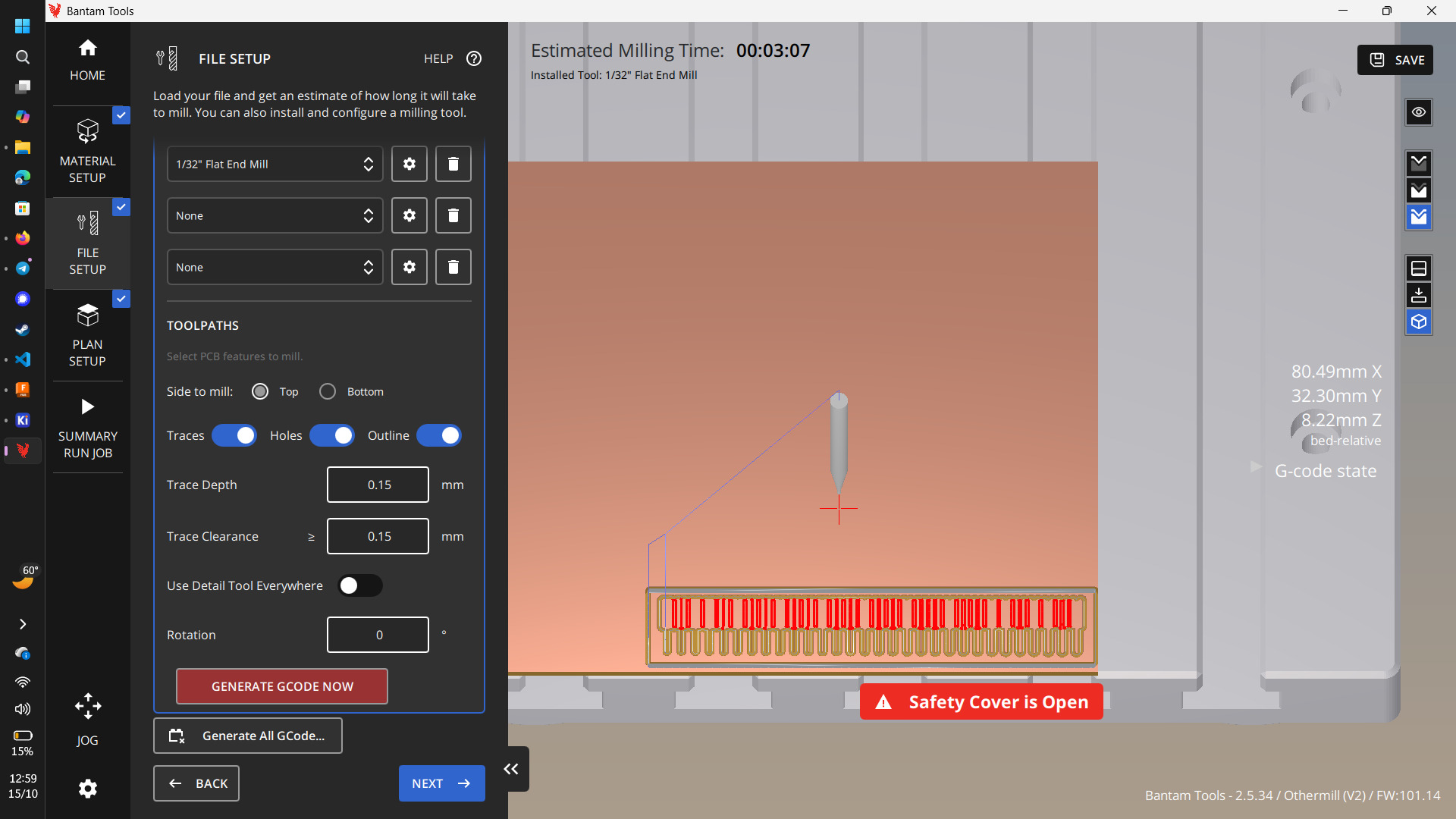Toggle Material Setup completed checkmark
The height and width of the screenshot is (819, 1456).
tap(121, 115)
